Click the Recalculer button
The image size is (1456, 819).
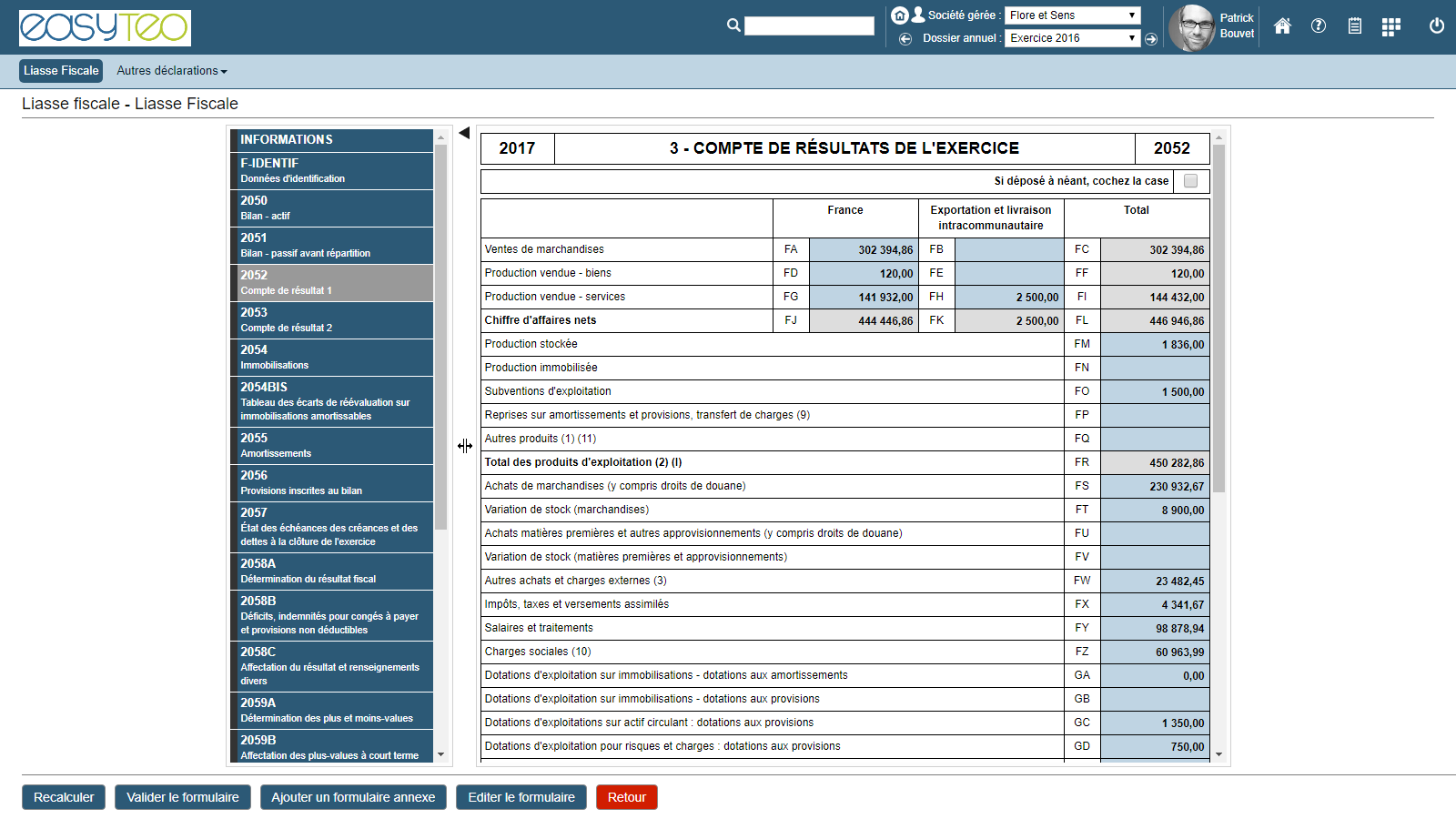coord(64,797)
